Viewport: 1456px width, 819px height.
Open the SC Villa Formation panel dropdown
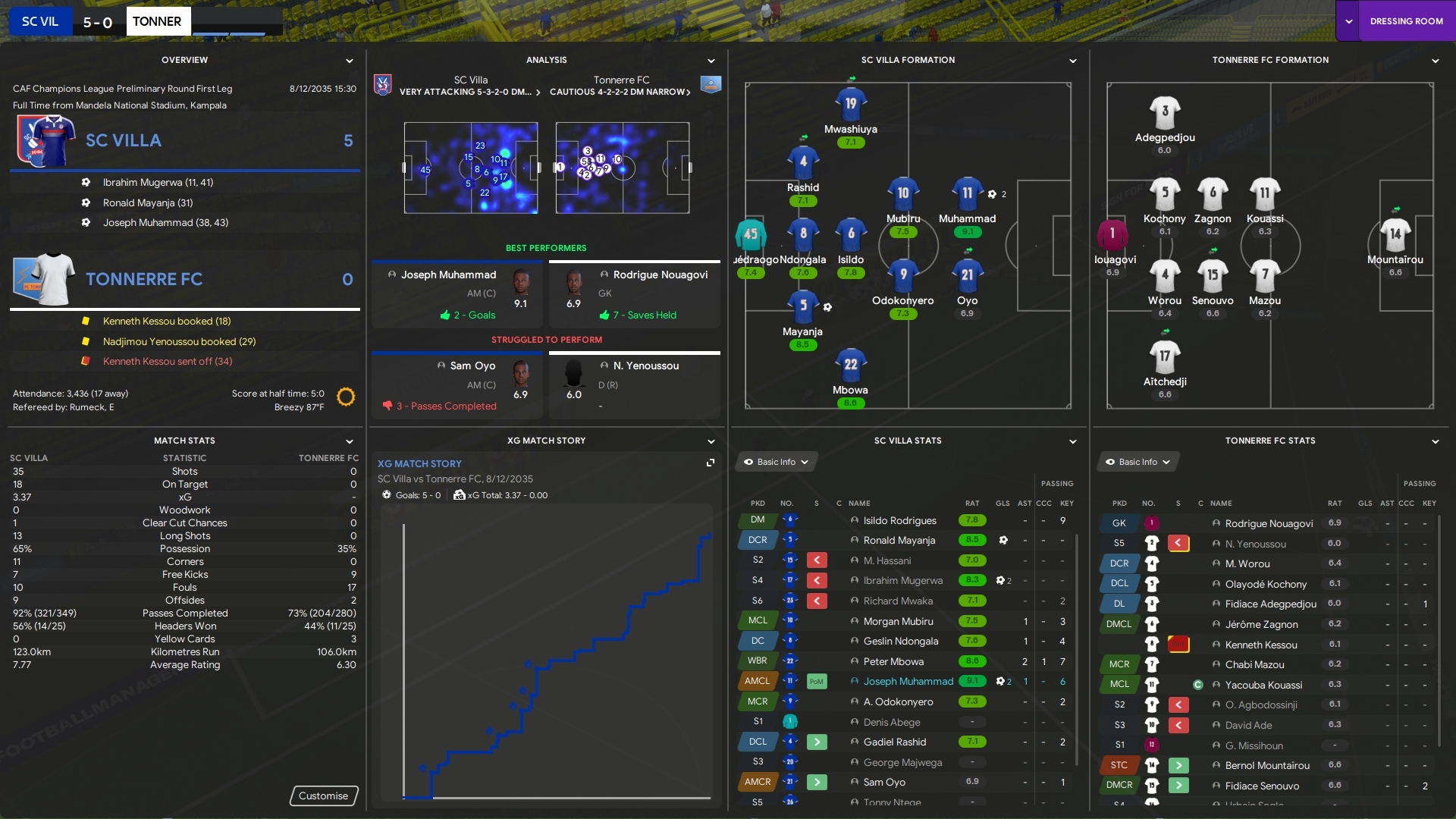tap(1073, 61)
